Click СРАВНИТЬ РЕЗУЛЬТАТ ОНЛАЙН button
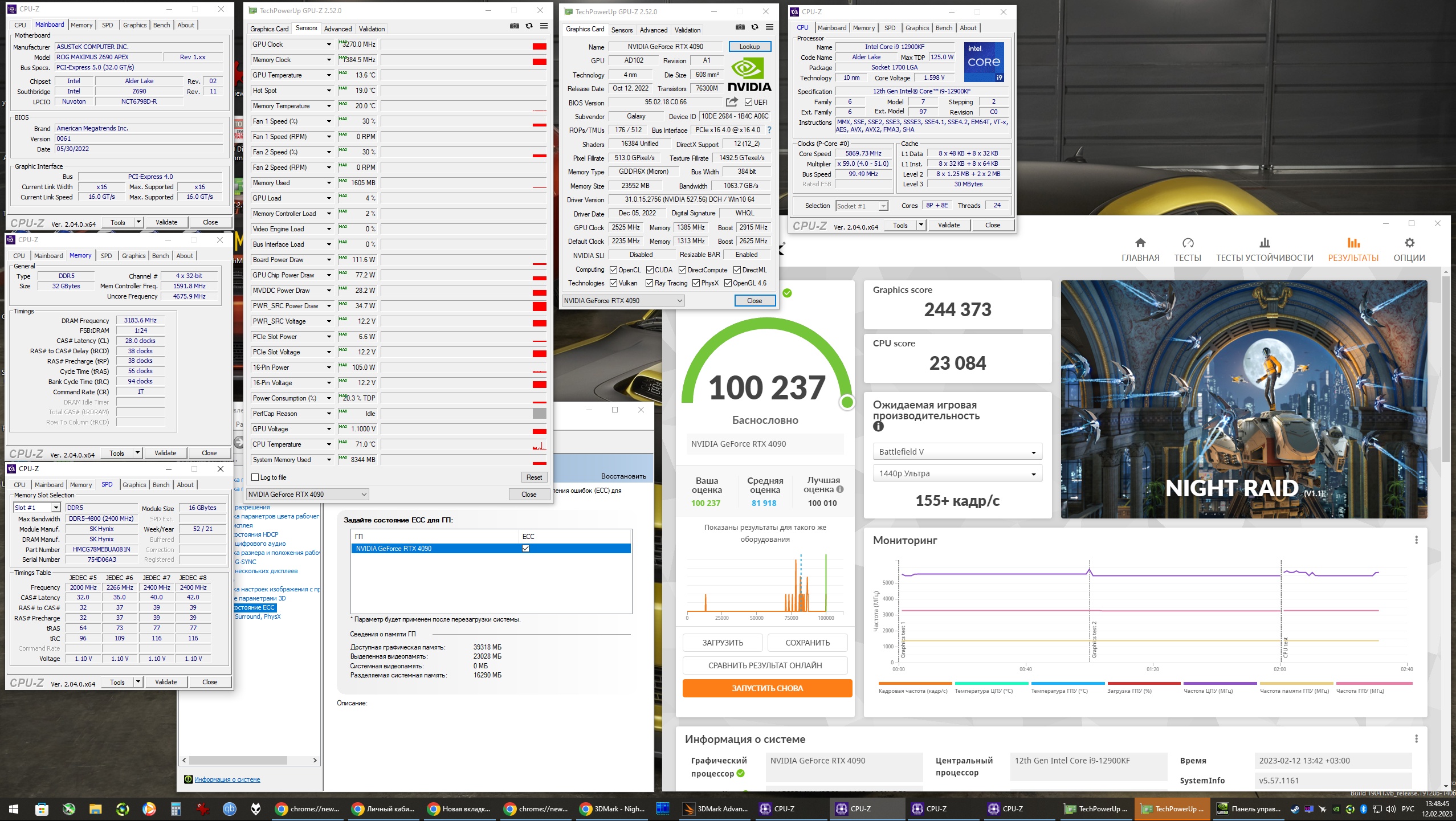 tap(765, 665)
